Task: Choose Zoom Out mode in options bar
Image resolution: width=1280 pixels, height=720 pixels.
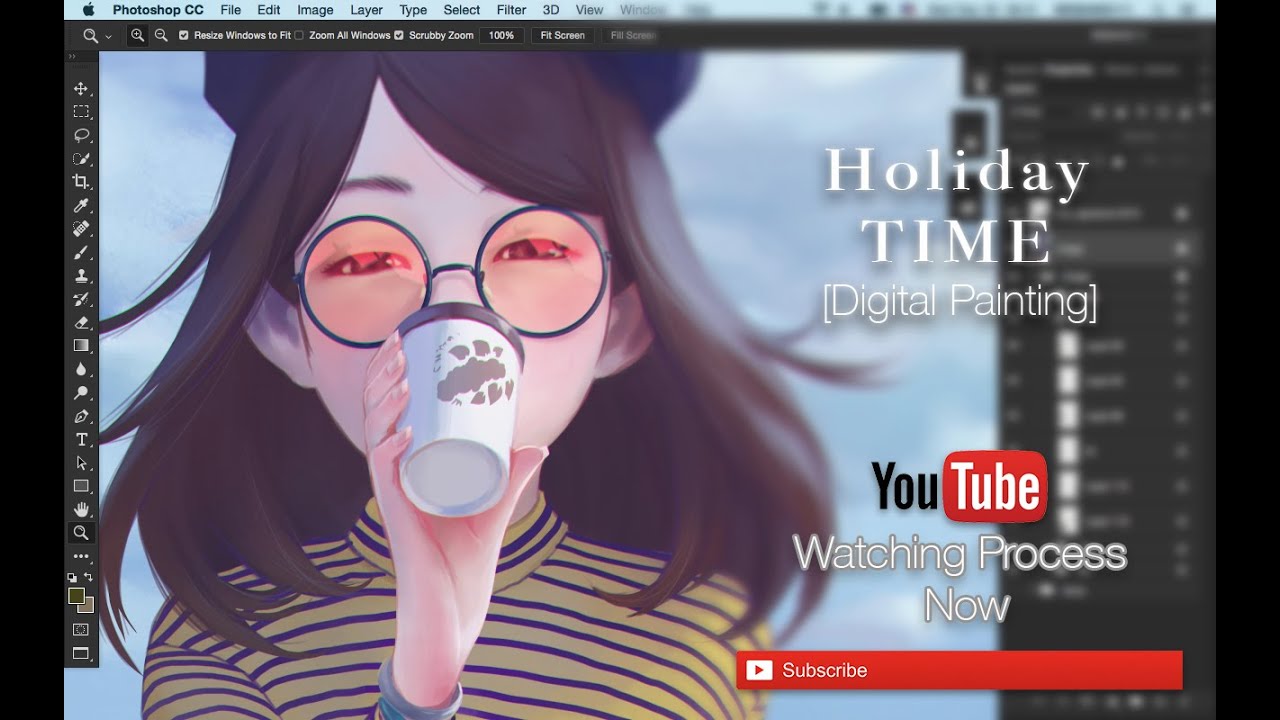Action: (x=161, y=35)
